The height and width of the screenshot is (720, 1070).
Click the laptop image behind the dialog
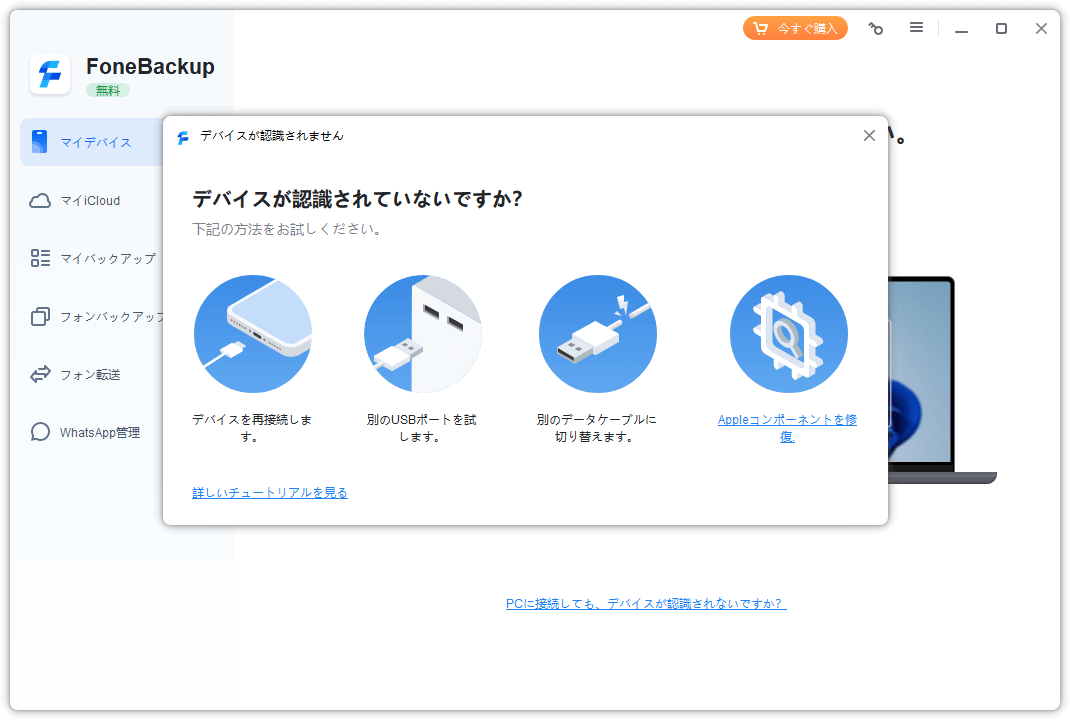point(941,380)
